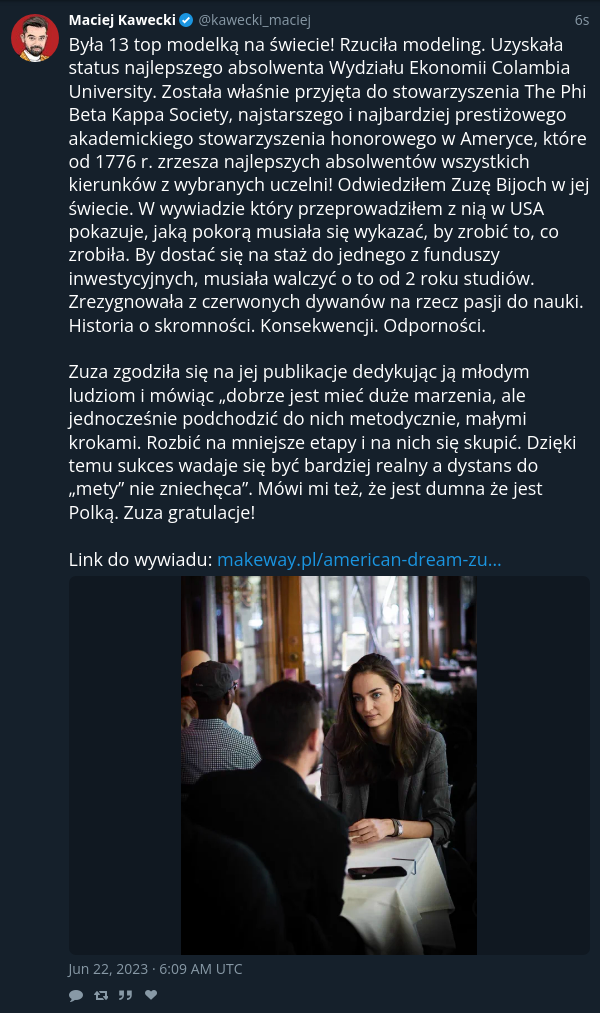600x1013 pixels.
Task: Click the blue verified badge
Action: tap(186, 21)
